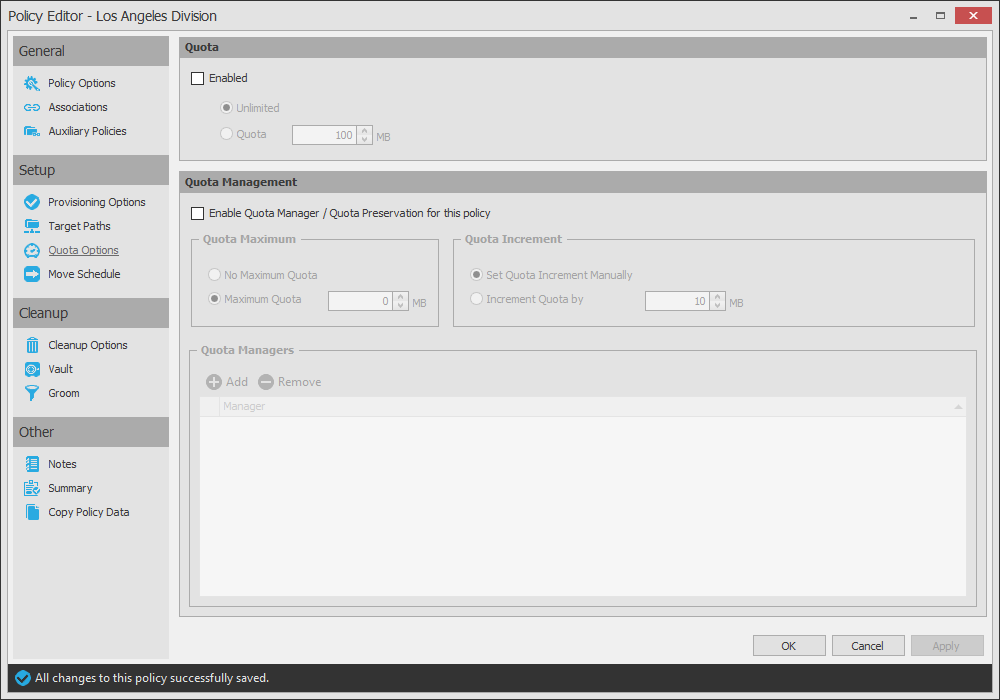Click the Vault safe icon
The image size is (1000, 700).
click(32, 369)
